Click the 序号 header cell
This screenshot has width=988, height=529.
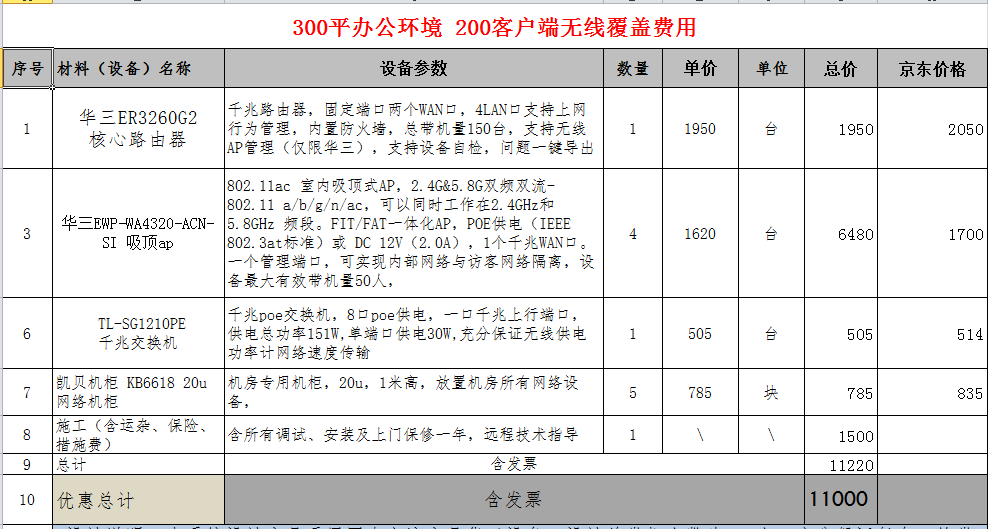coord(28,68)
